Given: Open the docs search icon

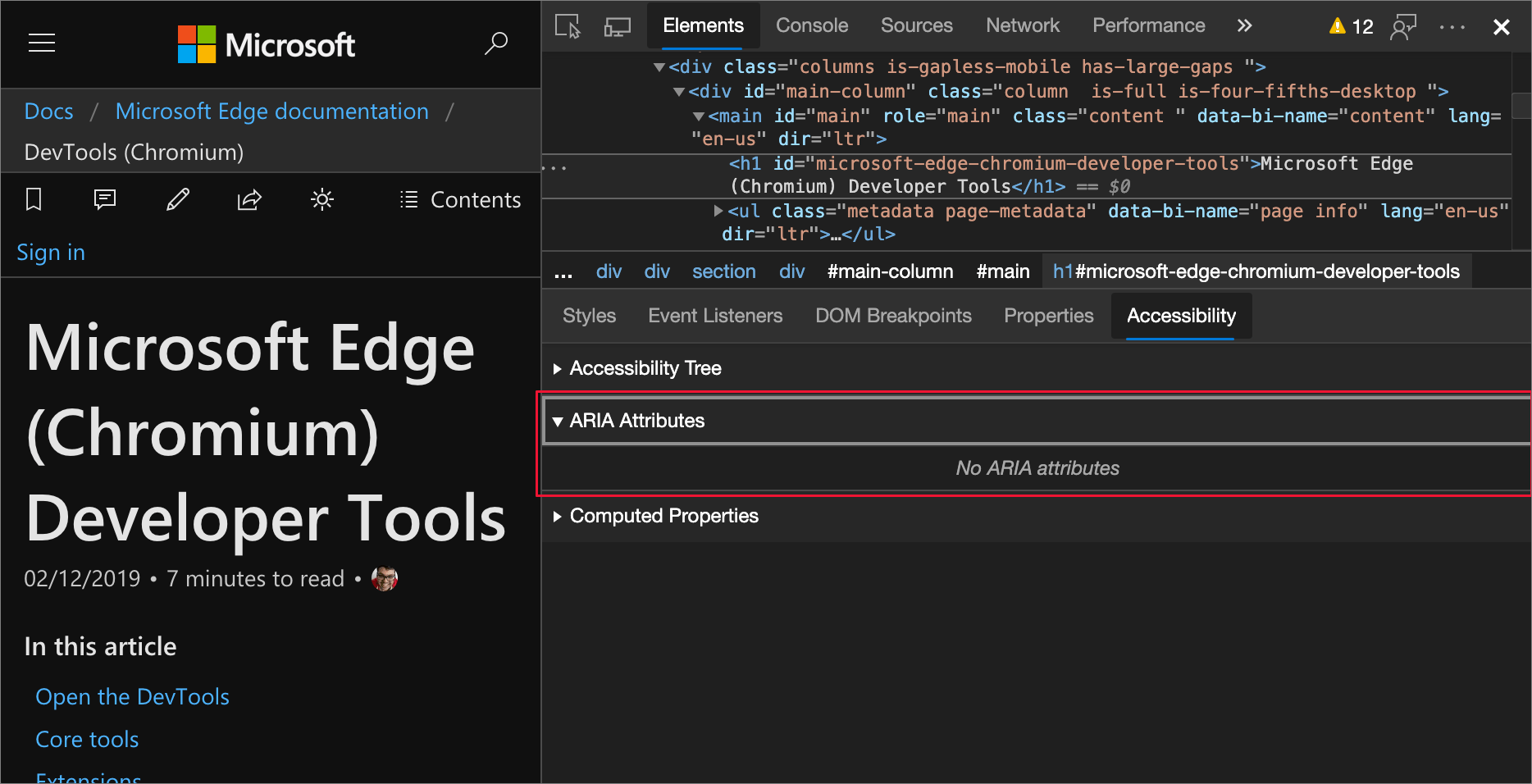Looking at the screenshot, I should [496, 42].
